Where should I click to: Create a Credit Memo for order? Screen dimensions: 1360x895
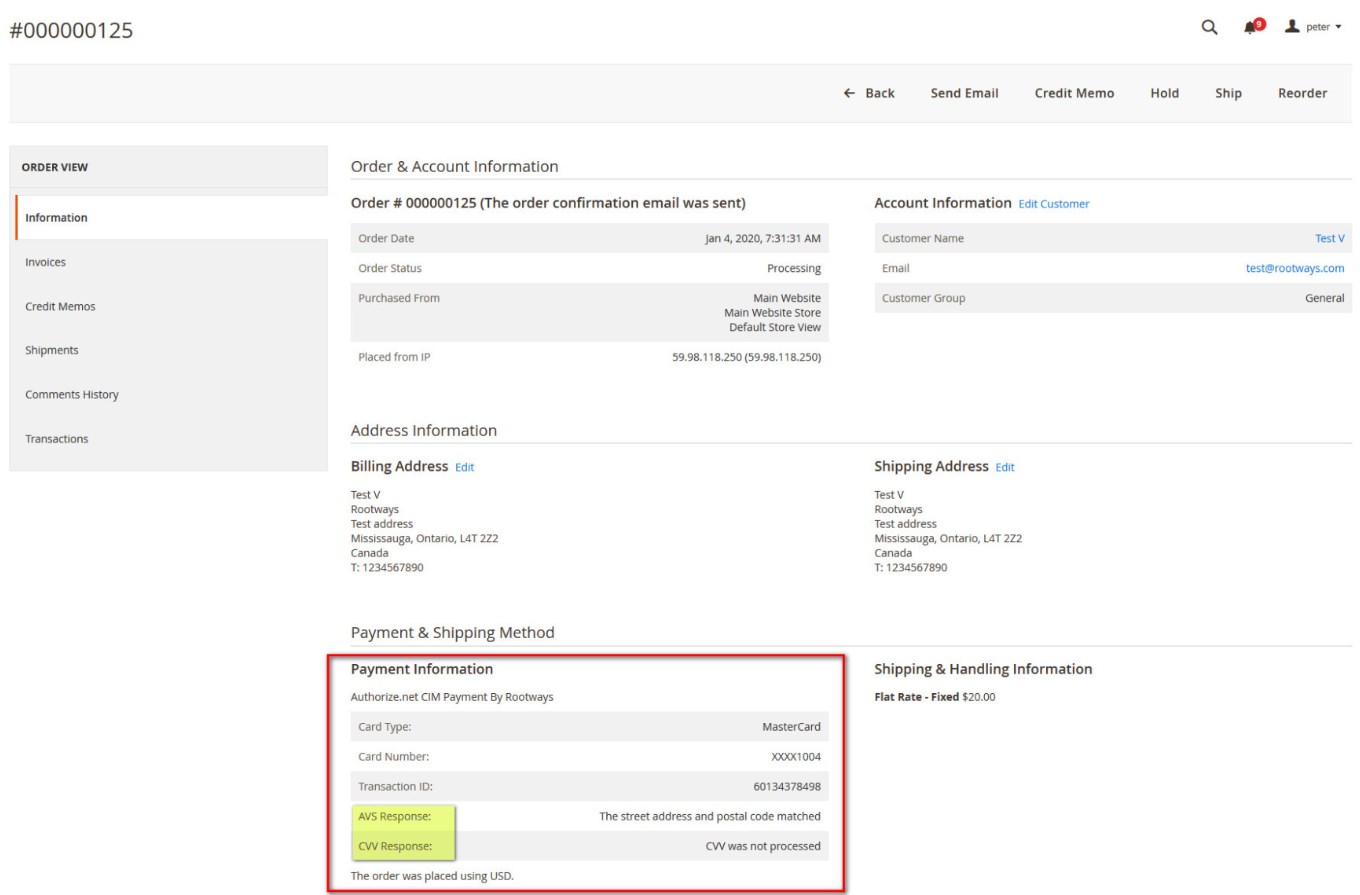[x=1074, y=93]
